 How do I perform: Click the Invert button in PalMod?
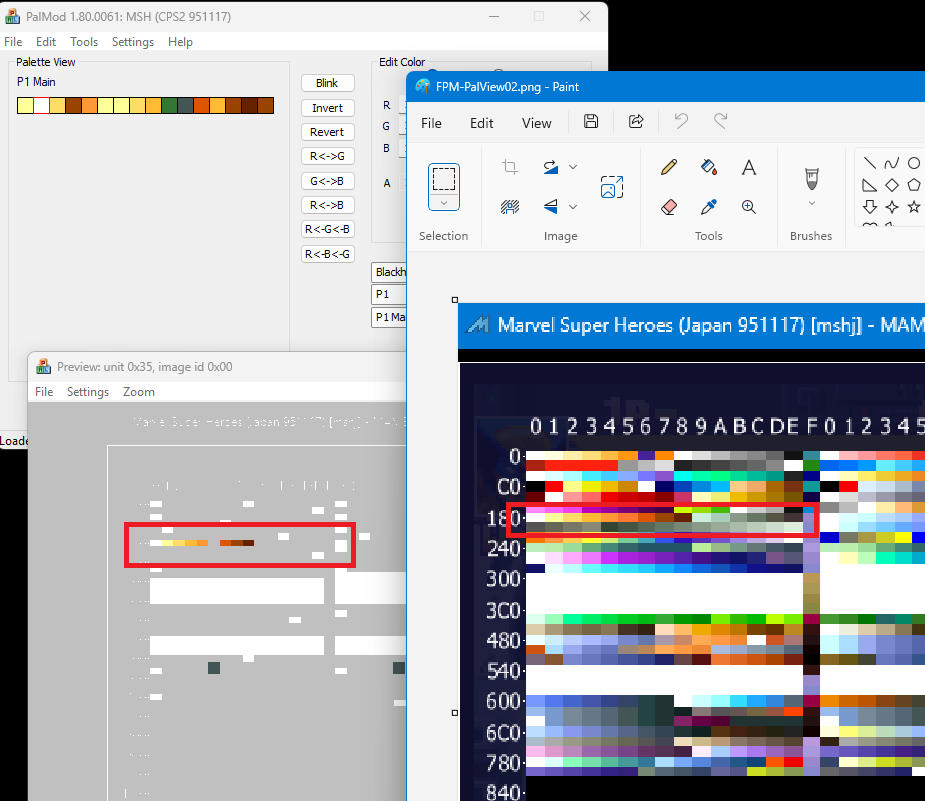327,108
